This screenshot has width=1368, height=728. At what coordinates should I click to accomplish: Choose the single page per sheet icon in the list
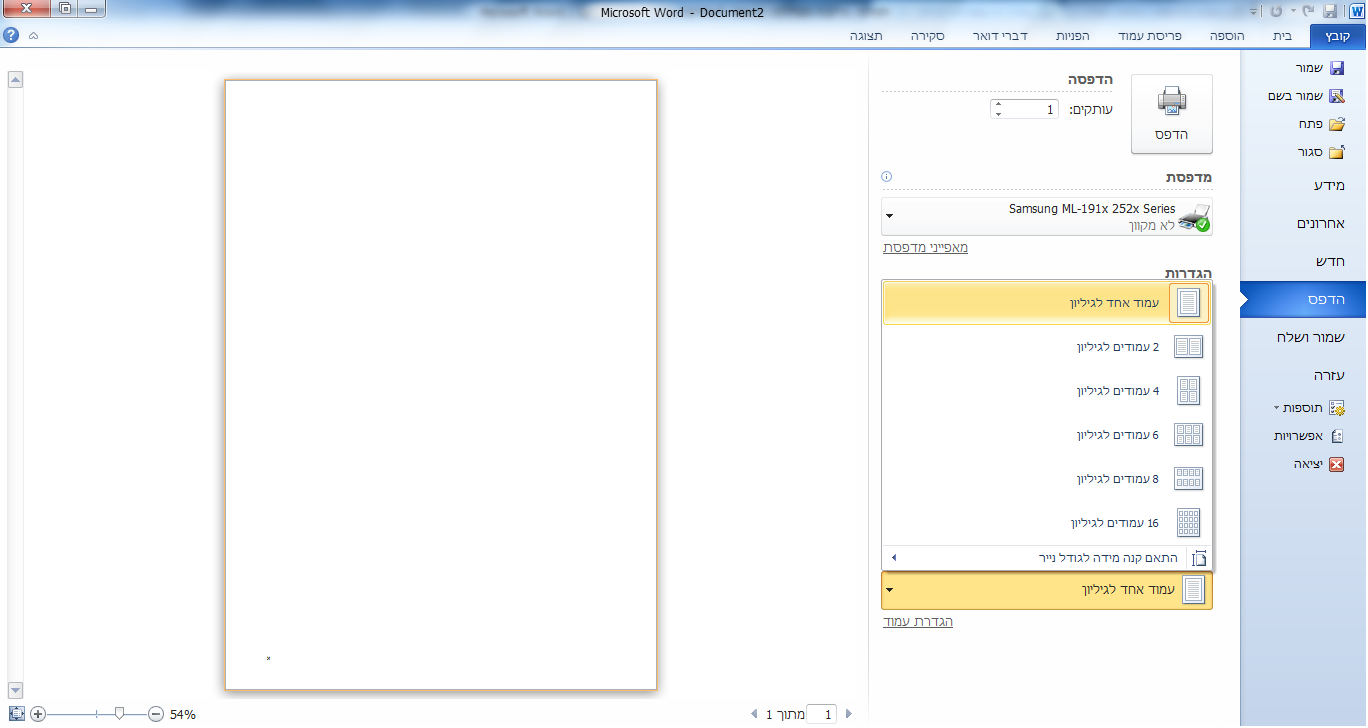1188,303
